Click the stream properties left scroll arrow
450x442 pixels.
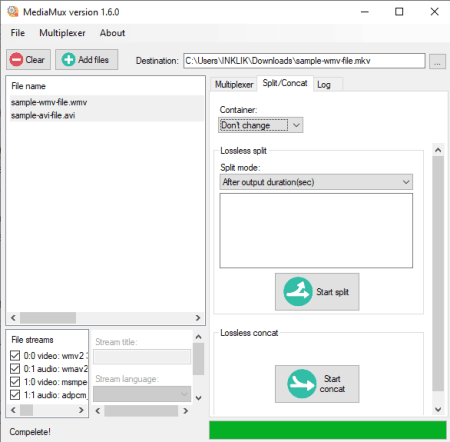[x=98, y=411]
